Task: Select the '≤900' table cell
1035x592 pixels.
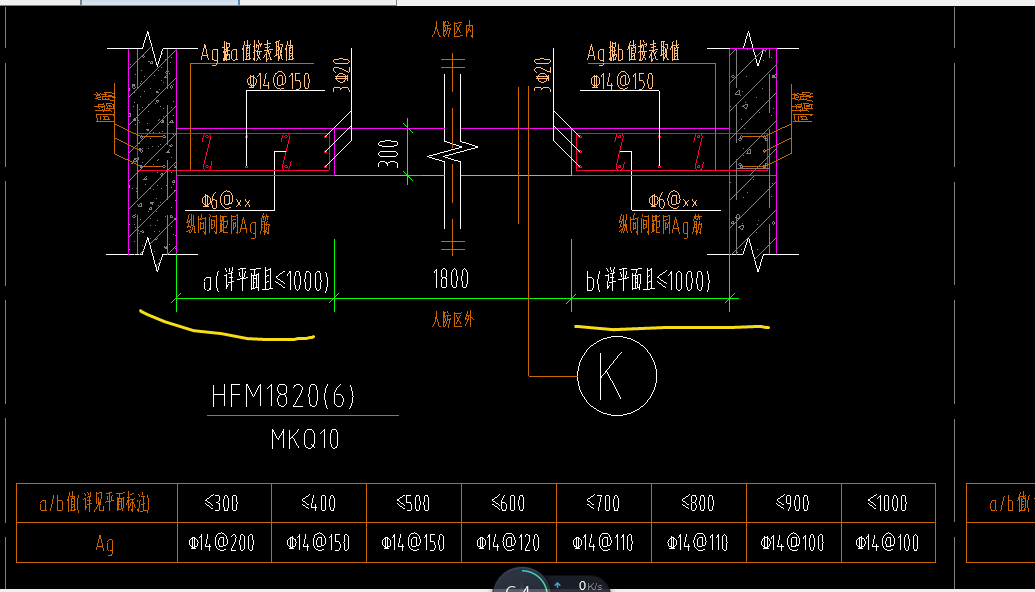Action: pyautogui.click(x=794, y=504)
